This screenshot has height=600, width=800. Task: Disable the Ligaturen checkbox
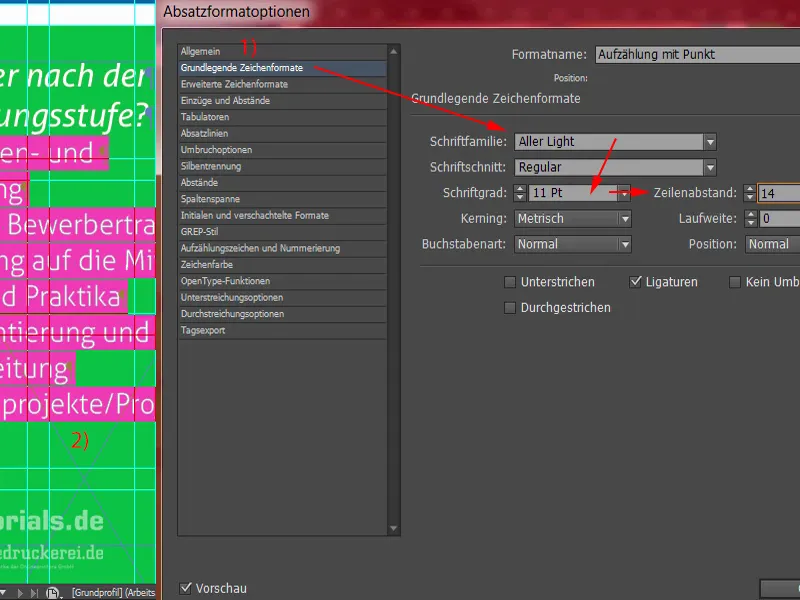click(635, 282)
